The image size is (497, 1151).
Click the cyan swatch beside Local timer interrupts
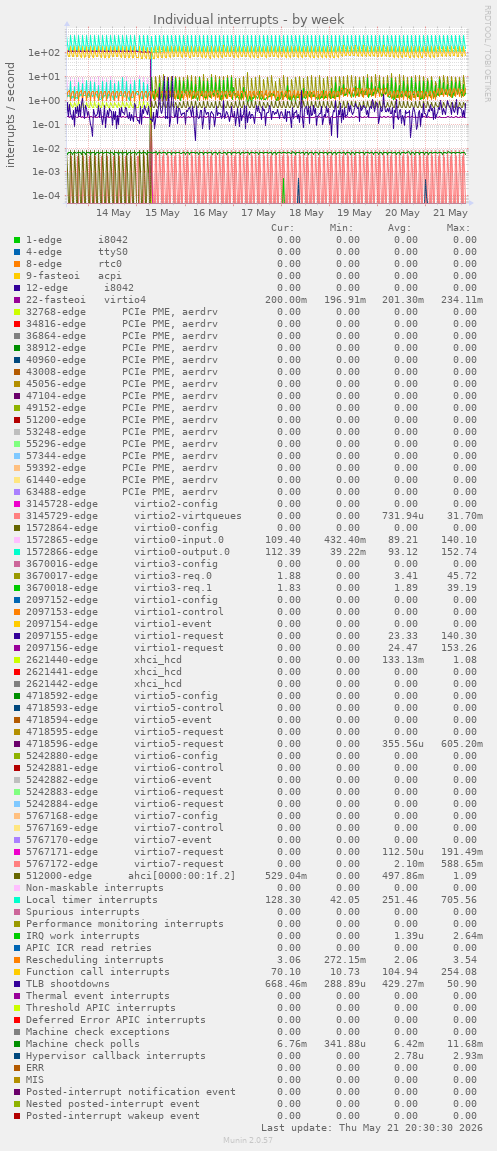coord(17,900)
